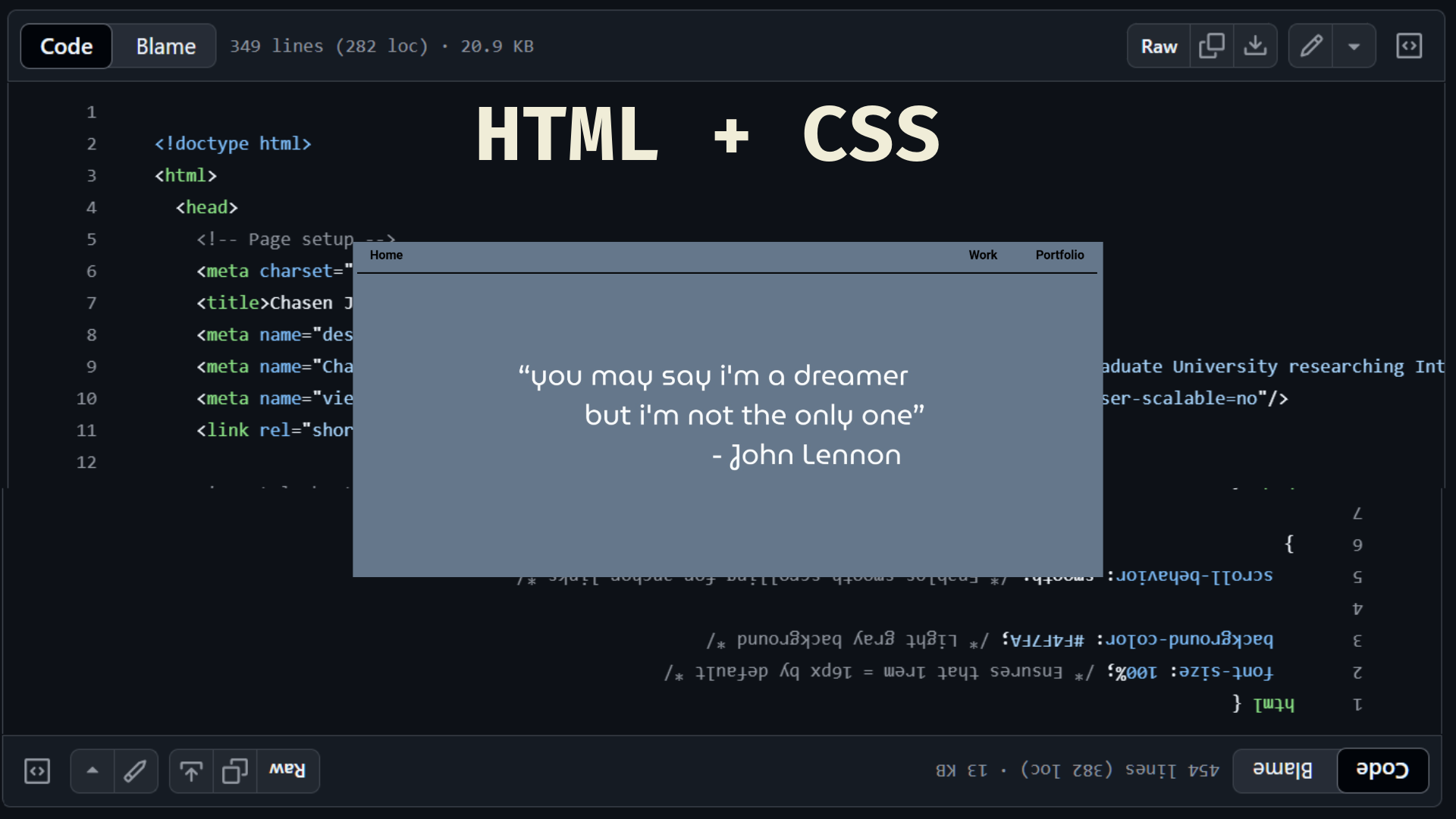Copy raw file contents in top panel

point(1212,46)
